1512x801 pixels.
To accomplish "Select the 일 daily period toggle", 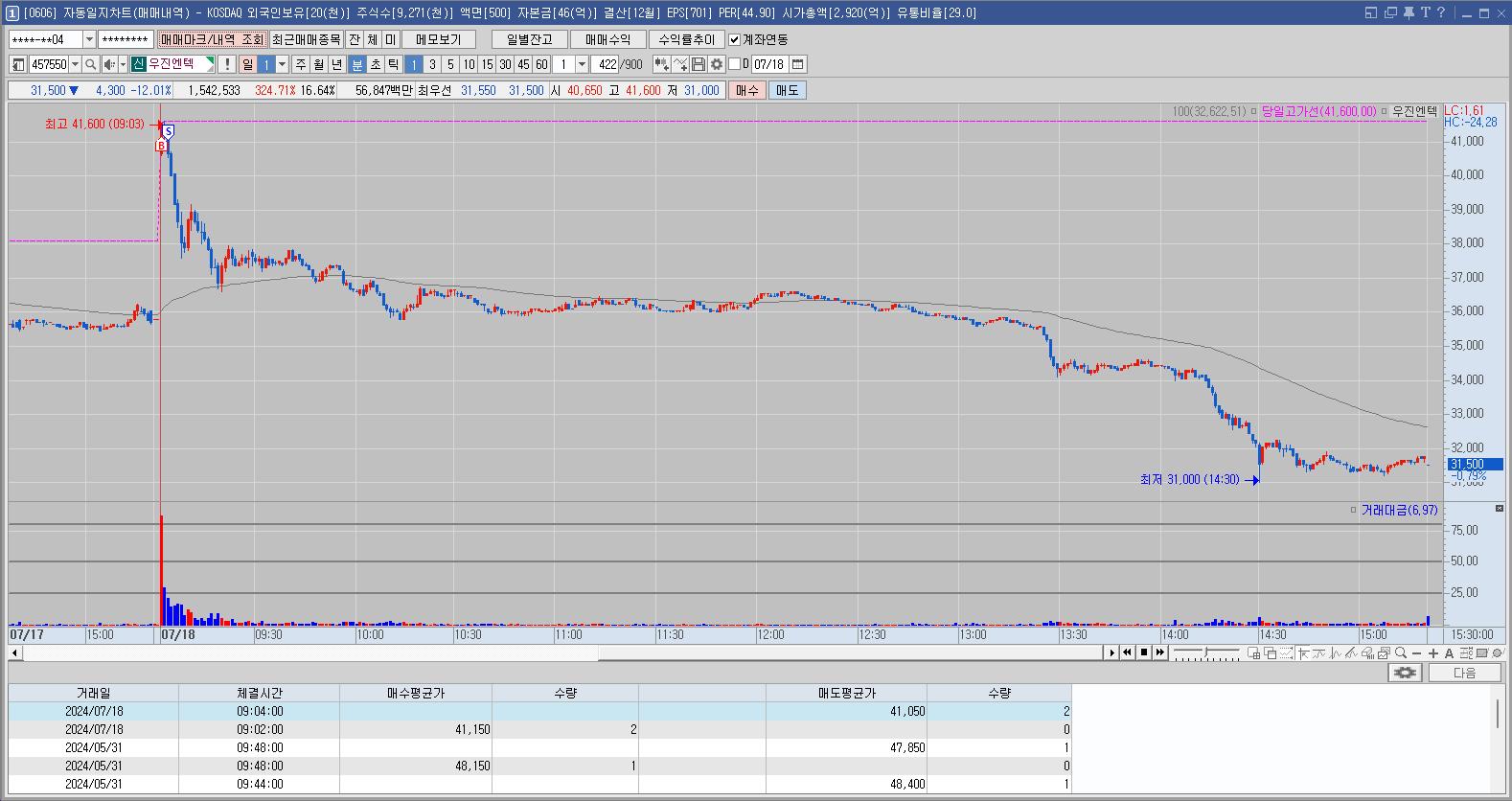I will pyautogui.click(x=248, y=64).
